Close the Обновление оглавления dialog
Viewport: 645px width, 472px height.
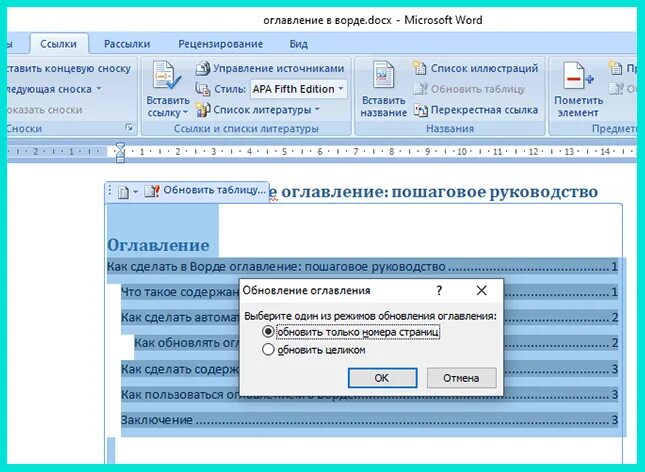pyautogui.click(x=481, y=291)
